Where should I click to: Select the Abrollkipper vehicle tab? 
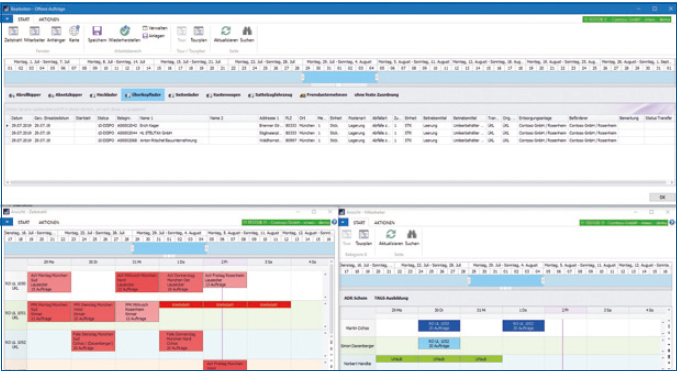25,95
